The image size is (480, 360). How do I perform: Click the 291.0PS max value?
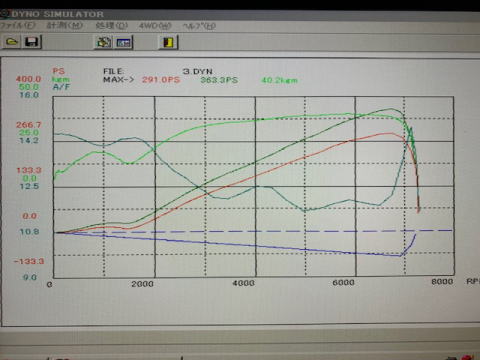(161, 80)
